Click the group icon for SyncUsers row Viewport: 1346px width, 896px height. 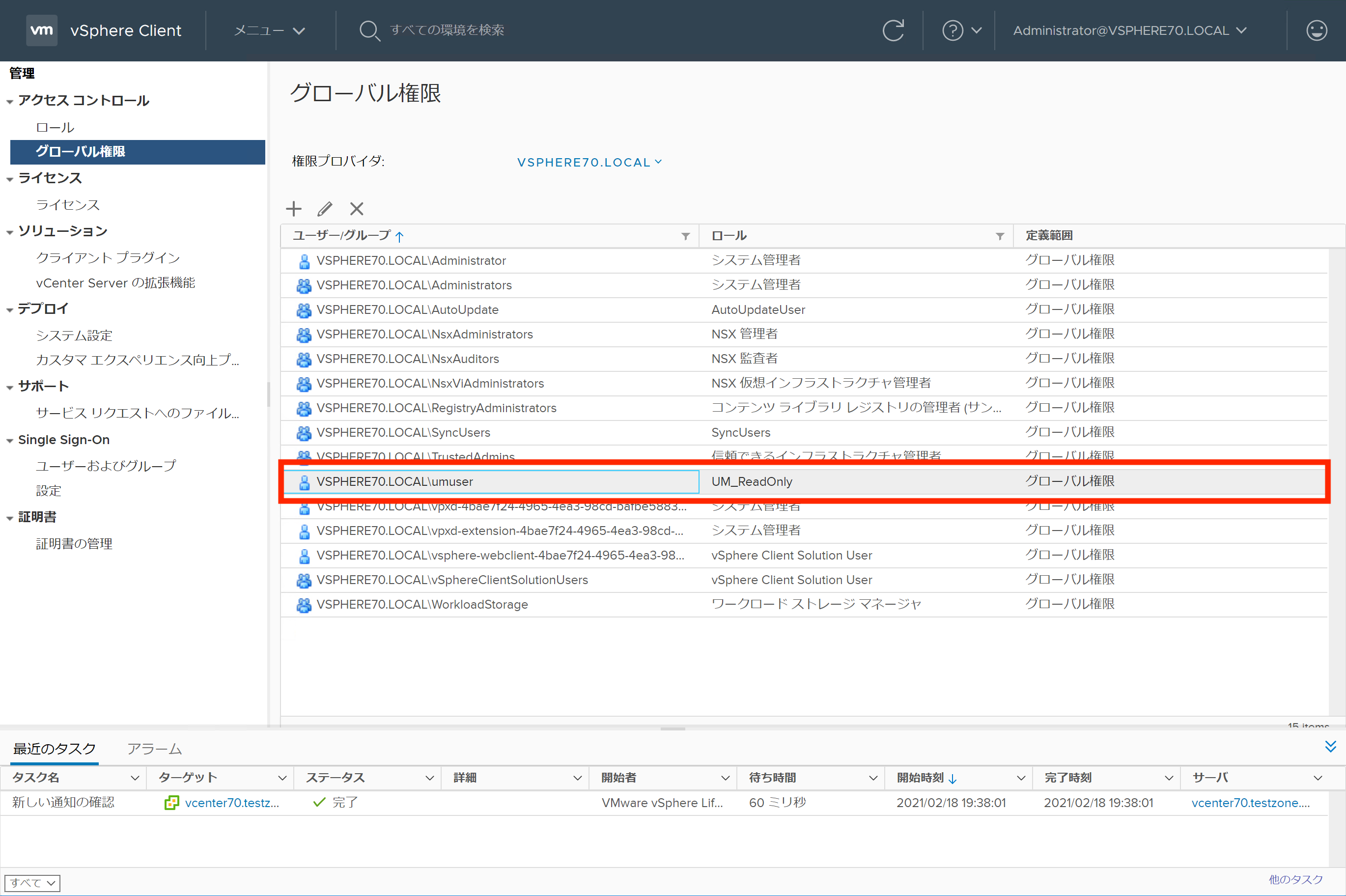304,433
